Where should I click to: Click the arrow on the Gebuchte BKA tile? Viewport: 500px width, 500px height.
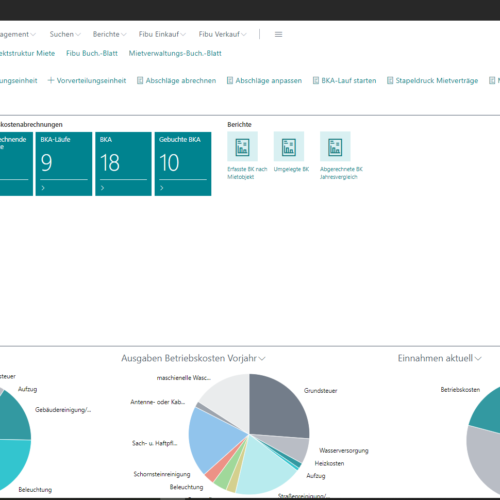pyautogui.click(x=162, y=188)
